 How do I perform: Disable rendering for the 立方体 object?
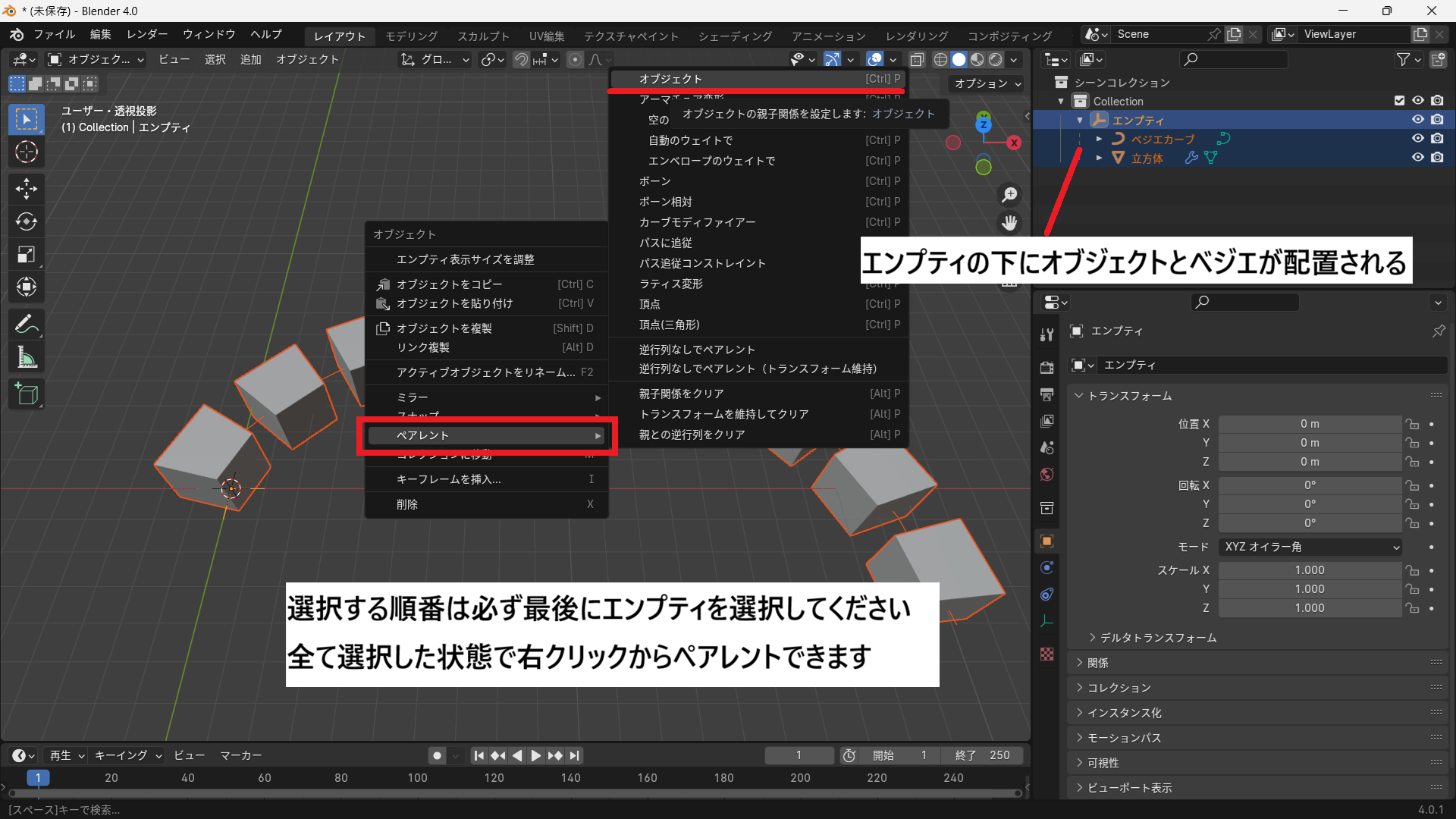[1437, 158]
